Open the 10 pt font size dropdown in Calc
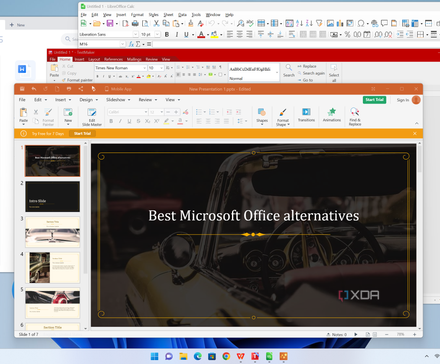Screen dimensions: 440x364 (x=157, y=34)
